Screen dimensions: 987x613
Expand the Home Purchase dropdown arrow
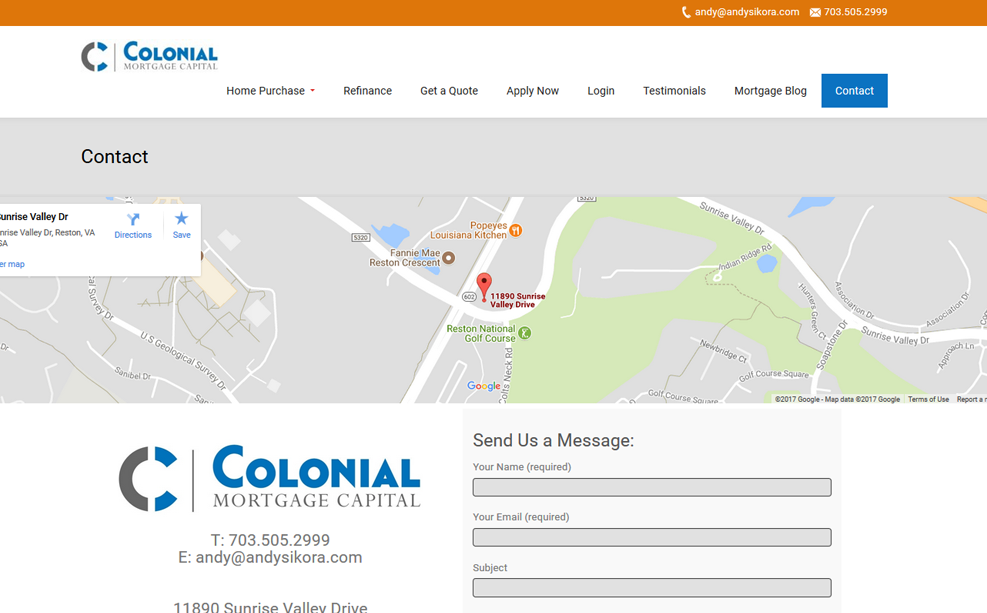pyautogui.click(x=312, y=91)
